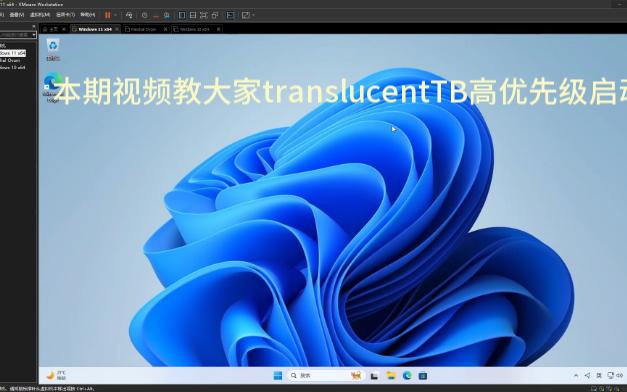Open Microsoft Edge from the taskbar

point(407,375)
